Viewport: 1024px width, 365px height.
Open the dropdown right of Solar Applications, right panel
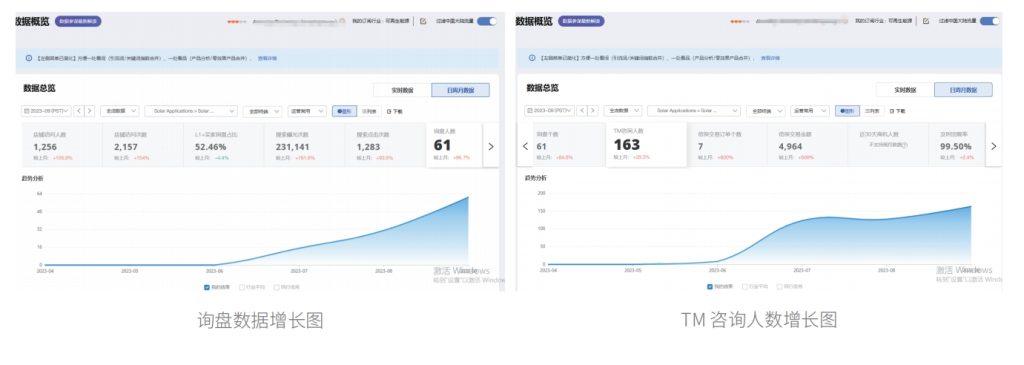click(765, 111)
